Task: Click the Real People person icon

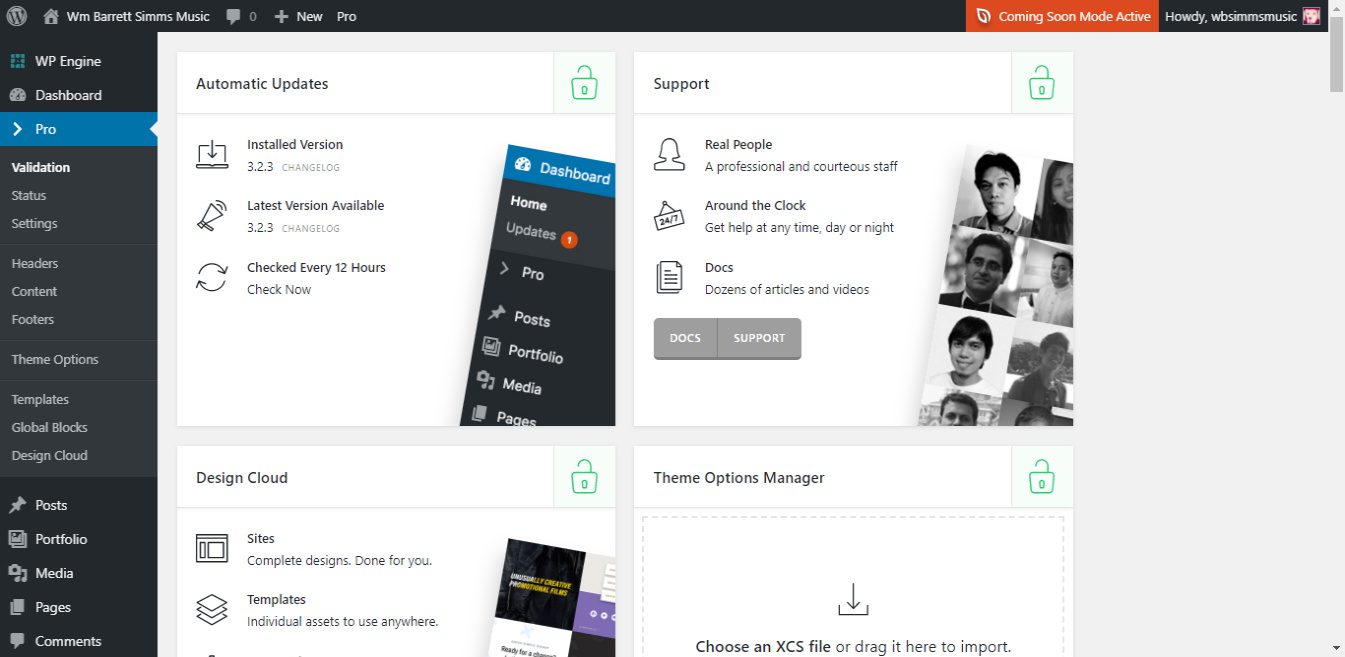Action: tap(670, 155)
